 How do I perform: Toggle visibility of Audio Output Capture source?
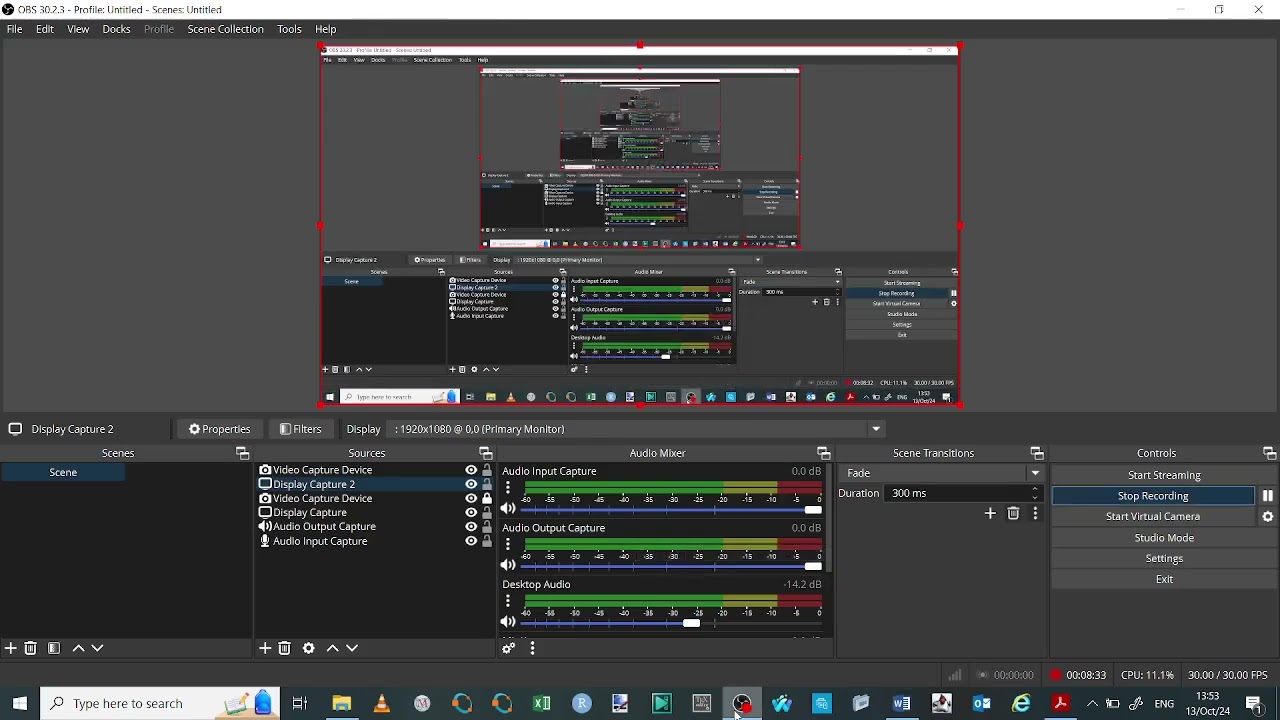point(471,527)
